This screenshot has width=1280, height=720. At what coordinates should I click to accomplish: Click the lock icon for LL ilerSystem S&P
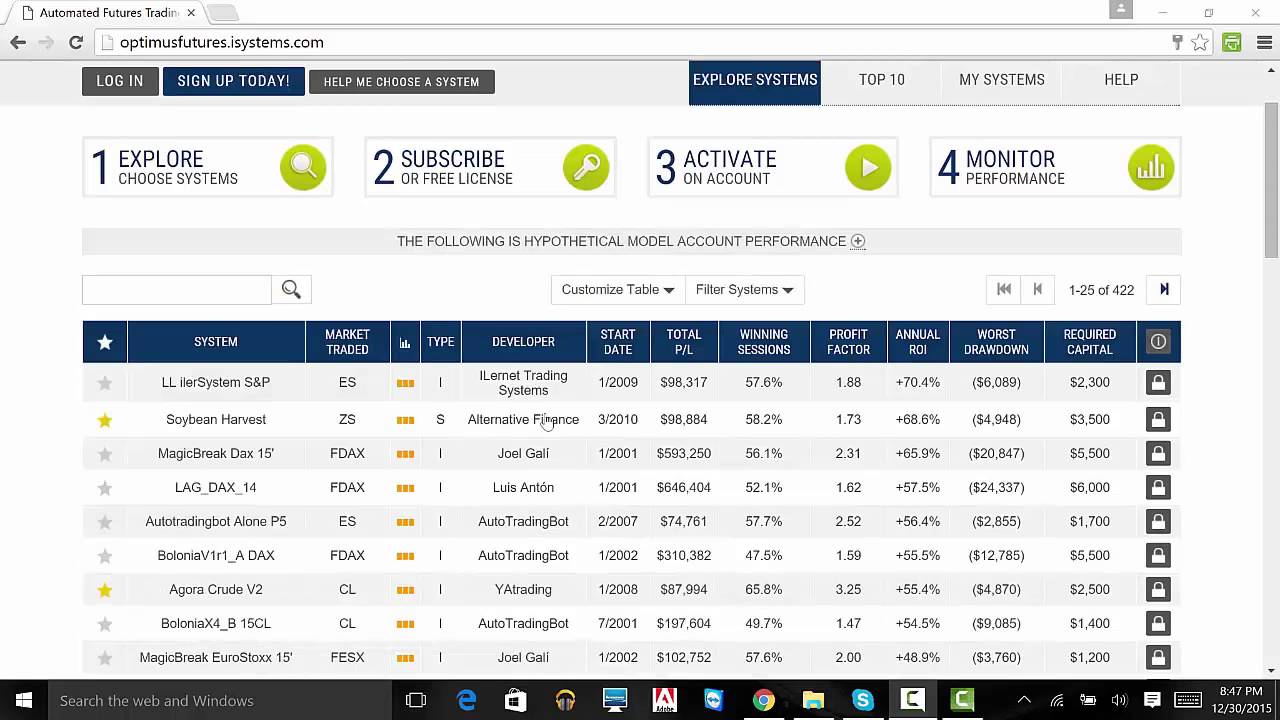click(1158, 382)
